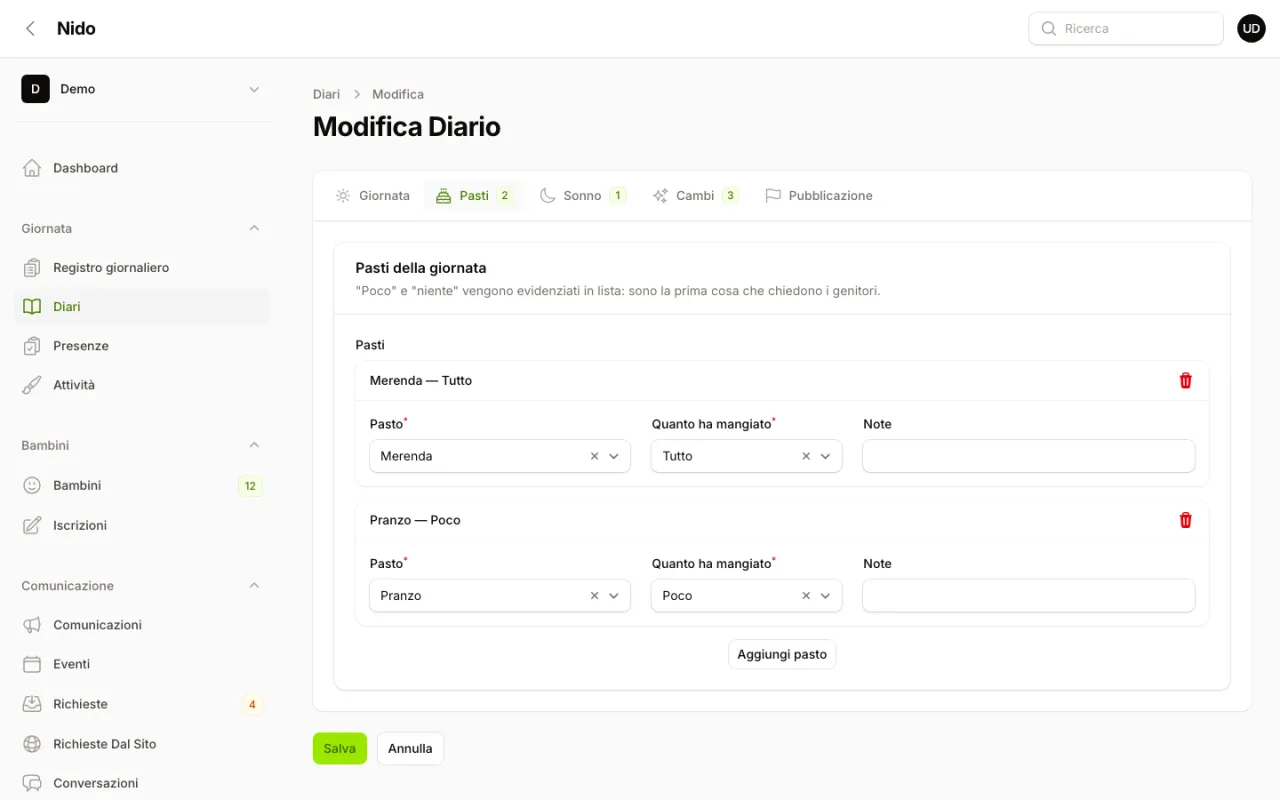Image resolution: width=1280 pixels, height=800 pixels.
Task: Click the Registro giornaliero clipboard icon
Action: [32, 267]
